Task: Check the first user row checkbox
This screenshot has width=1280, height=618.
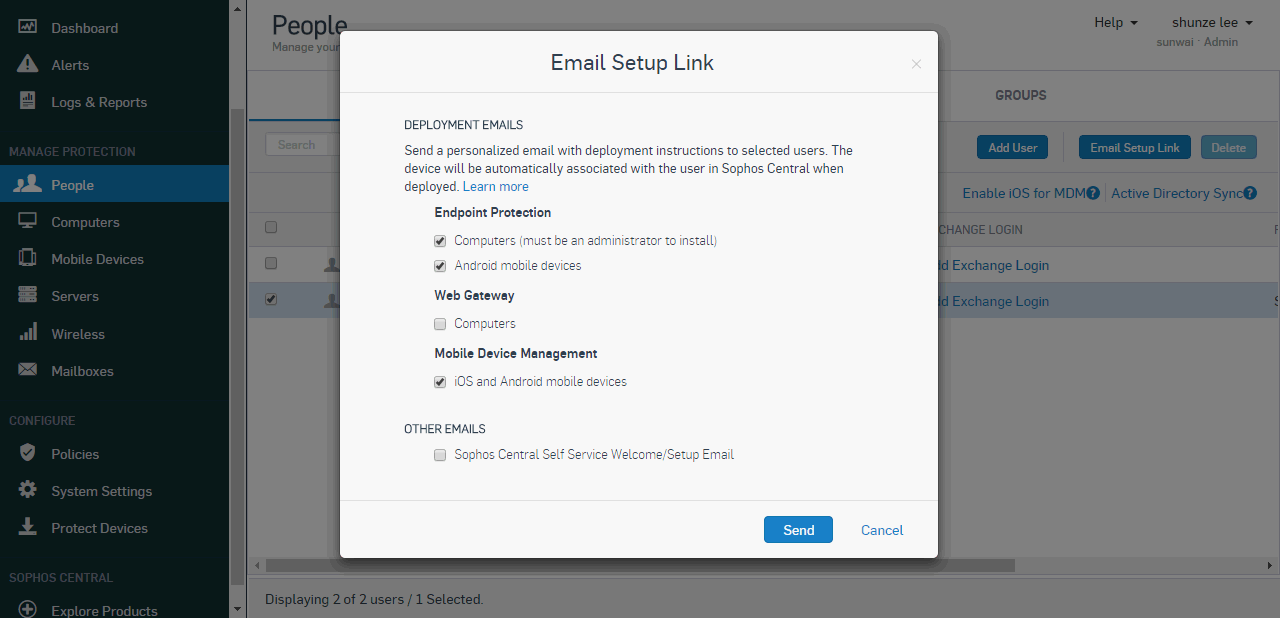Action: coord(271,264)
